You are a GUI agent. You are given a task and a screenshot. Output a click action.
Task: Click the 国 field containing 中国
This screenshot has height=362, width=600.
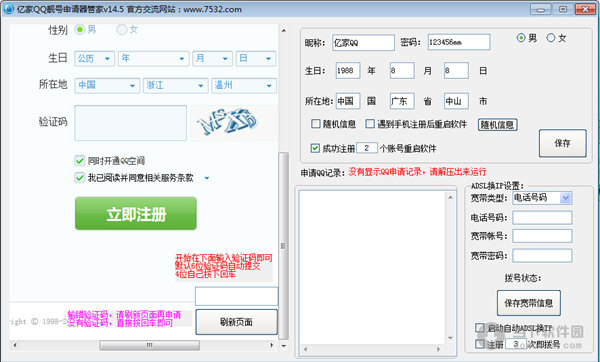348,101
